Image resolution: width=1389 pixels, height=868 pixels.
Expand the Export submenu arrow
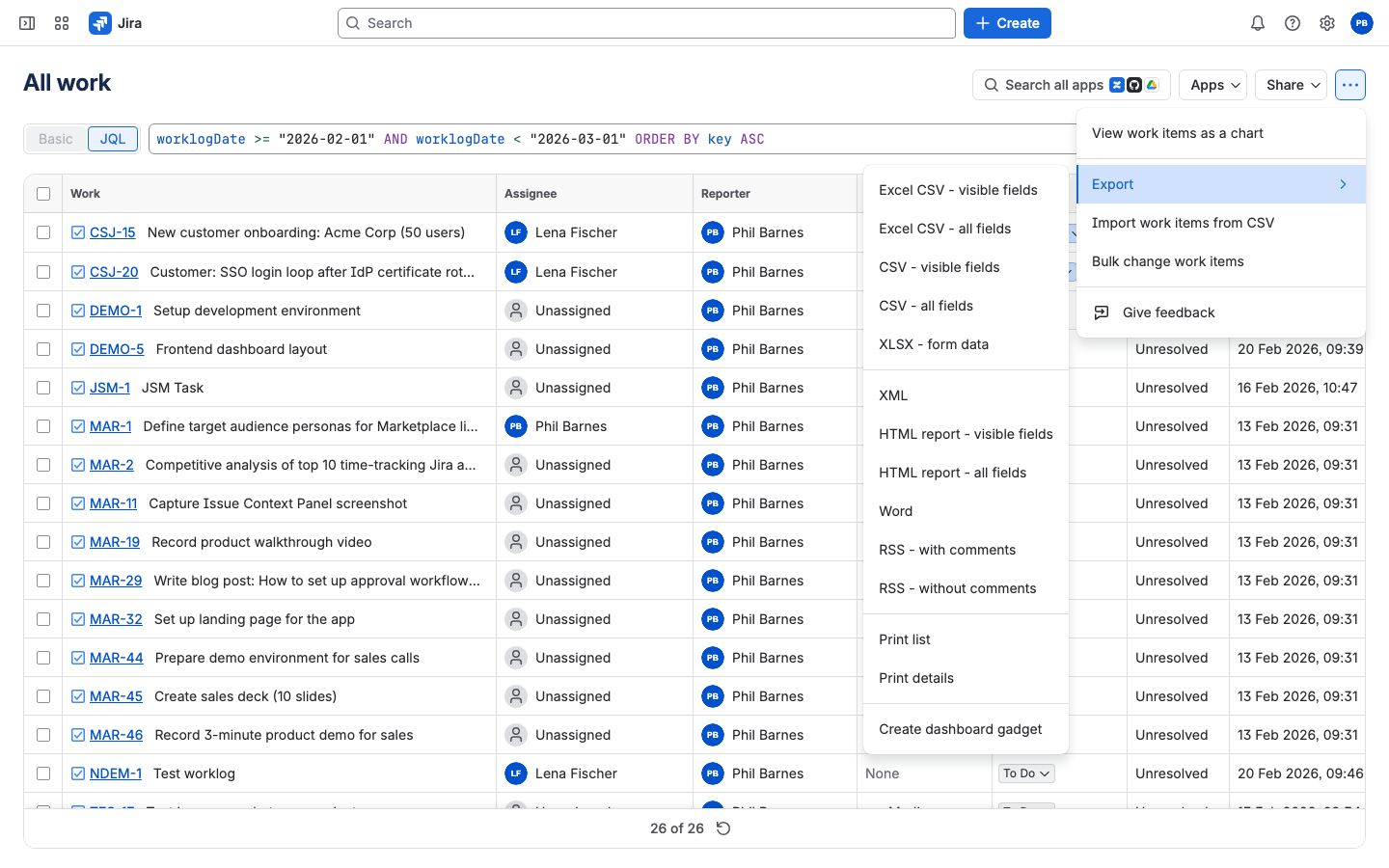(x=1343, y=184)
